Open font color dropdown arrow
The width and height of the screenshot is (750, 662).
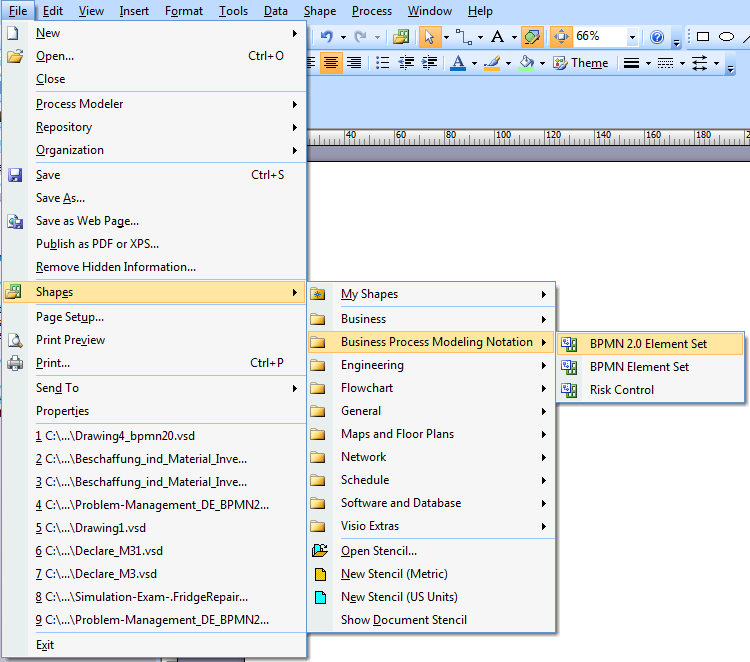coord(474,63)
